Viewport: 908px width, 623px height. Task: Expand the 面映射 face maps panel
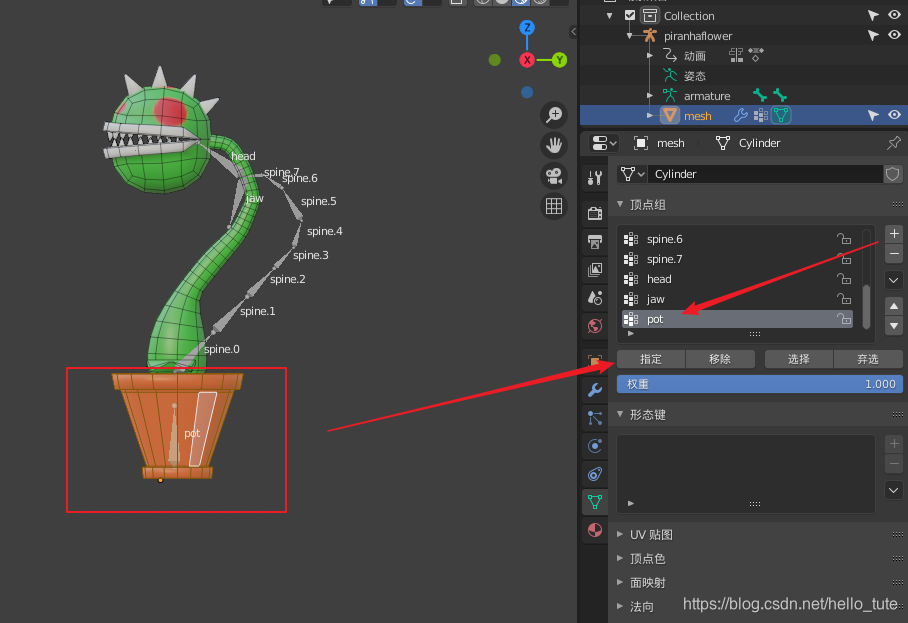(620, 582)
